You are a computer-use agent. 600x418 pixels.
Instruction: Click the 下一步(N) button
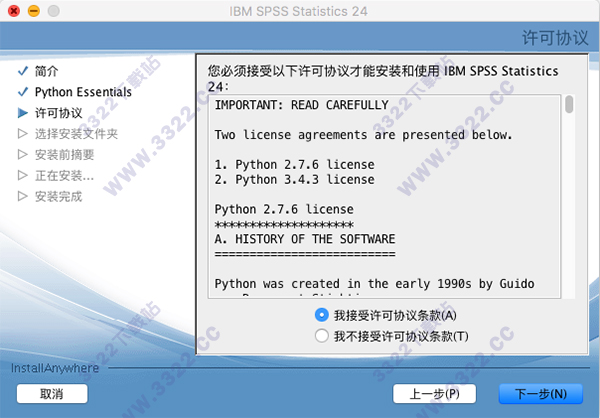540,394
